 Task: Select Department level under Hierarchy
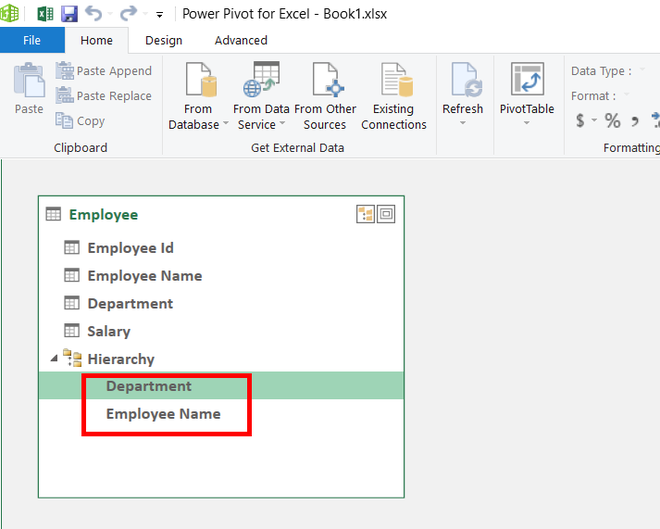click(149, 386)
